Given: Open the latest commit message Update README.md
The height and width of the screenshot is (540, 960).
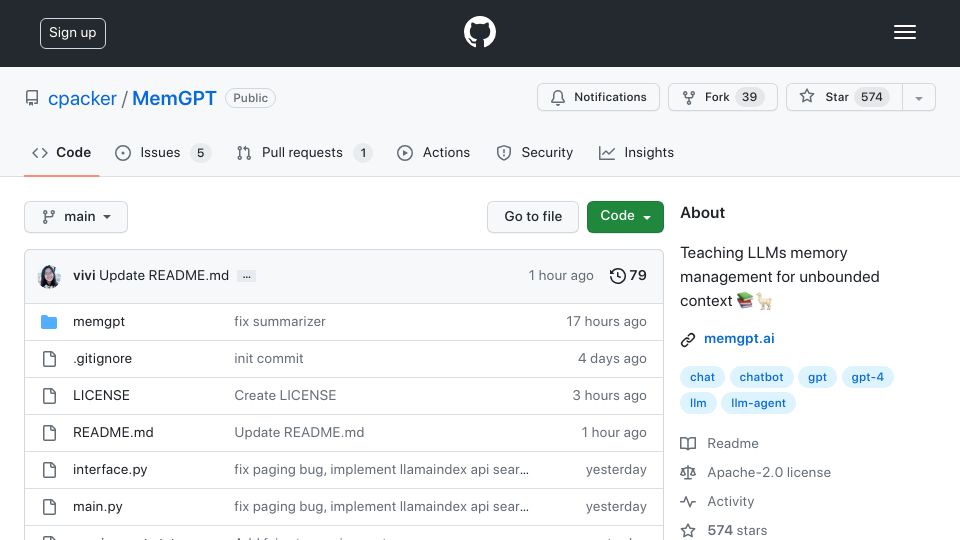Looking at the screenshot, I should click(164, 276).
